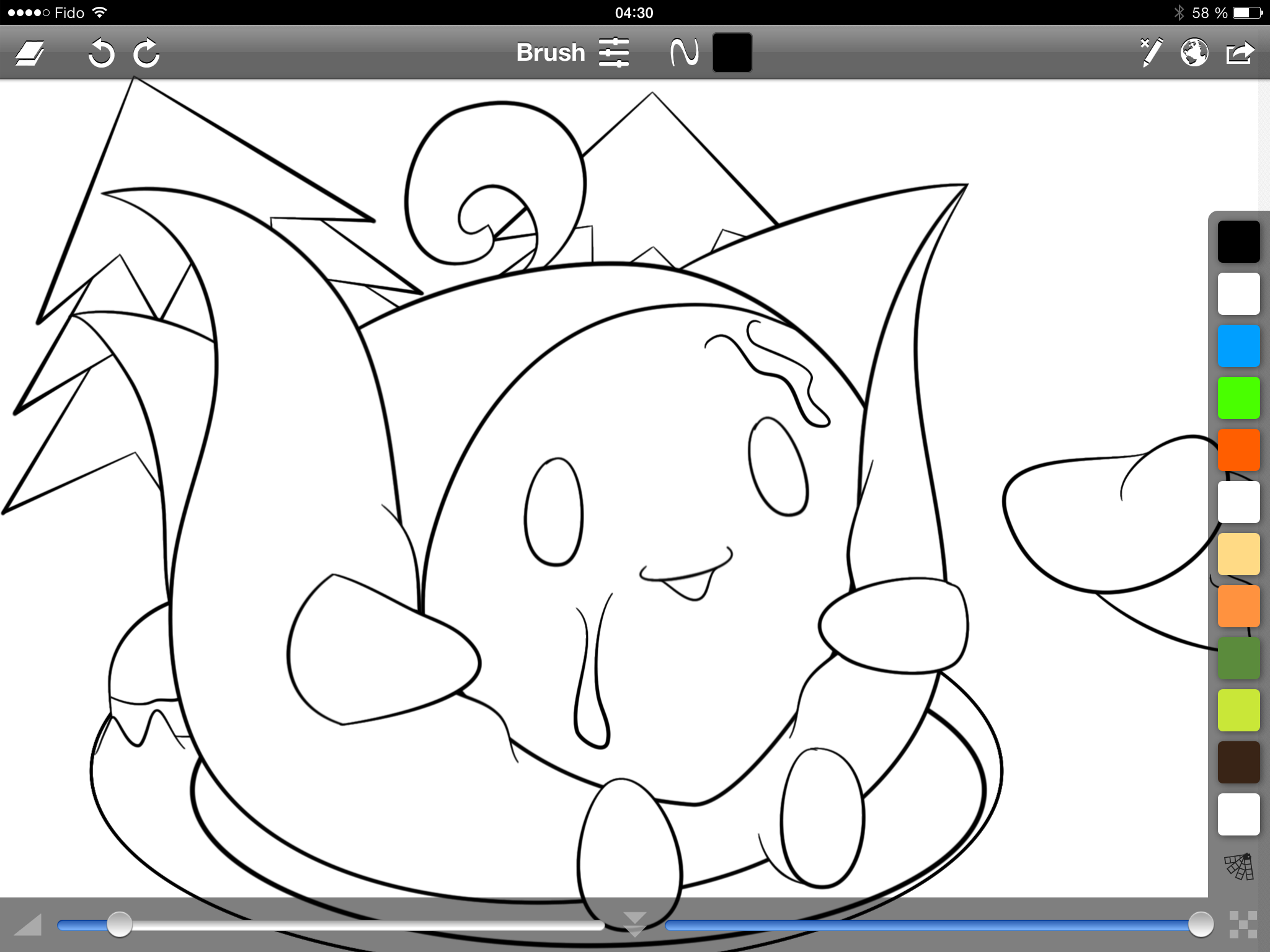
Task: Select white swatch between orange and tan
Action: tap(1239, 502)
